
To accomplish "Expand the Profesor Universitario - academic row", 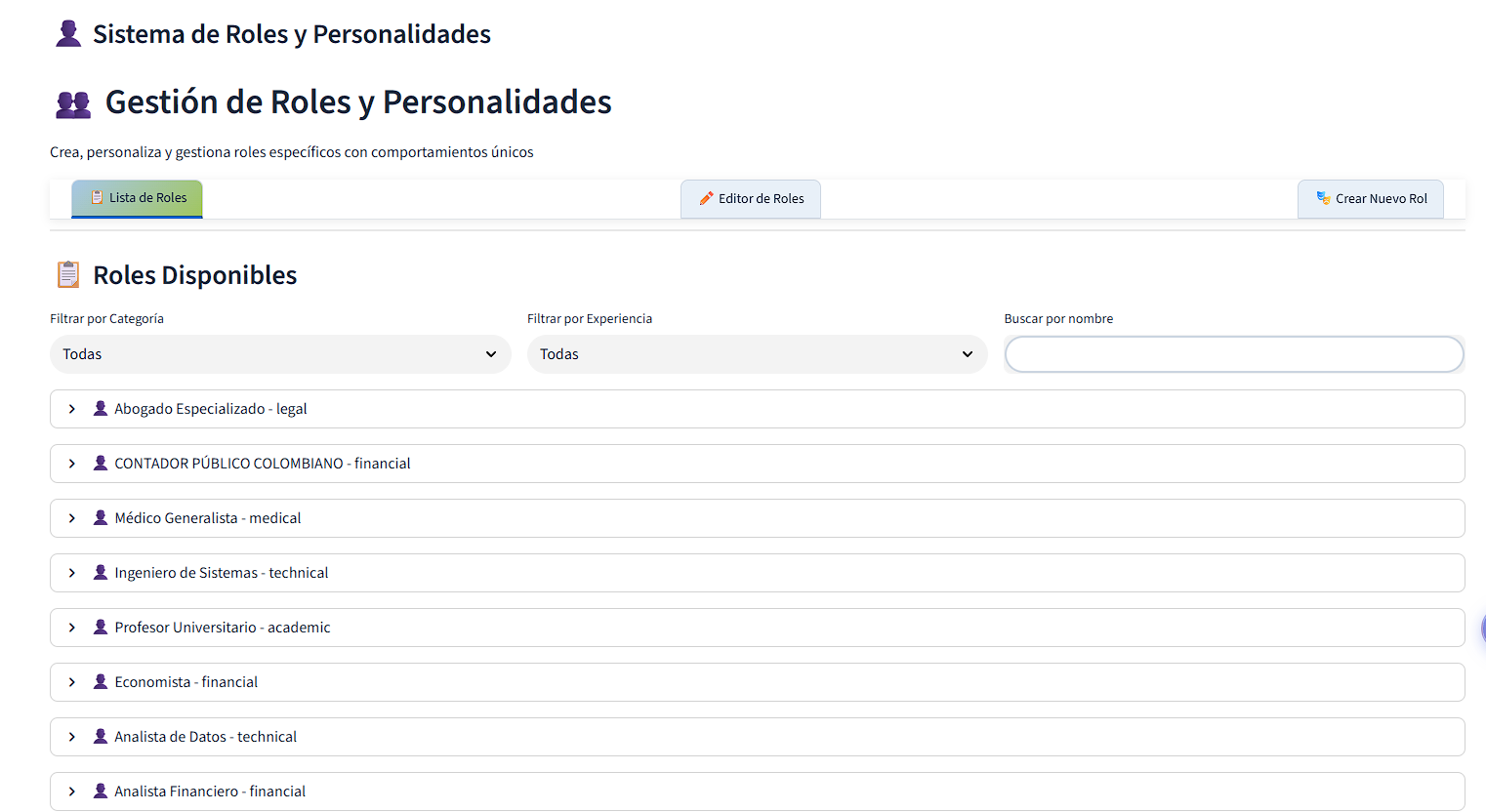I will point(222,628).
